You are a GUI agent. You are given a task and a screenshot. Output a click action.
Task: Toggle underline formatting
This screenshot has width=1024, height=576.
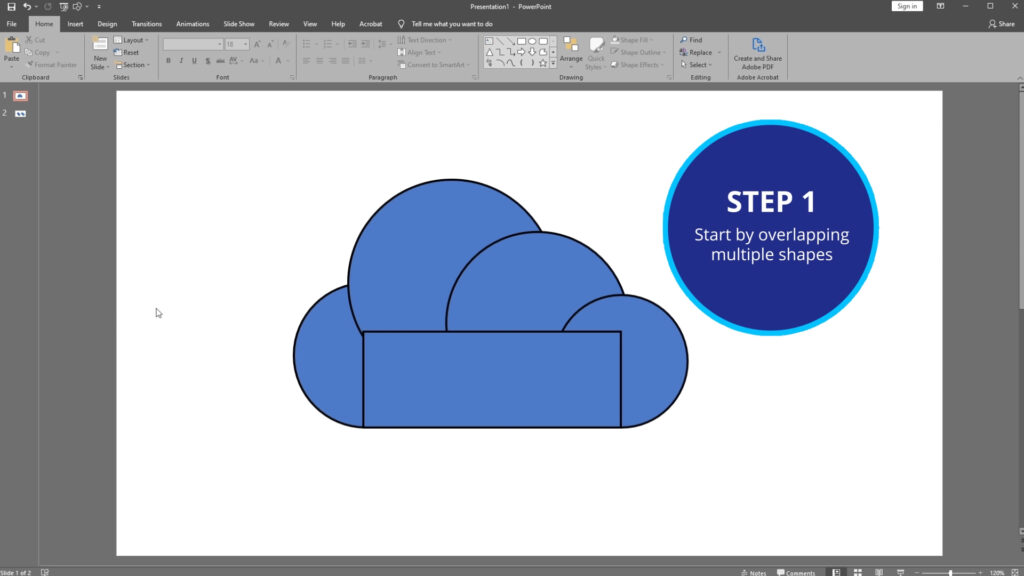click(193, 59)
